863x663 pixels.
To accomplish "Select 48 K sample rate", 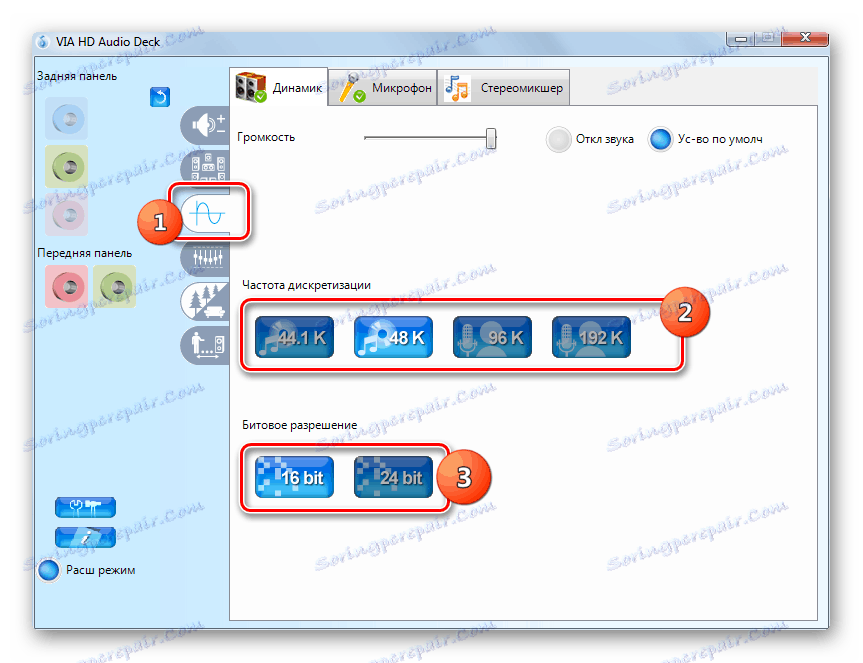I will coord(394,337).
